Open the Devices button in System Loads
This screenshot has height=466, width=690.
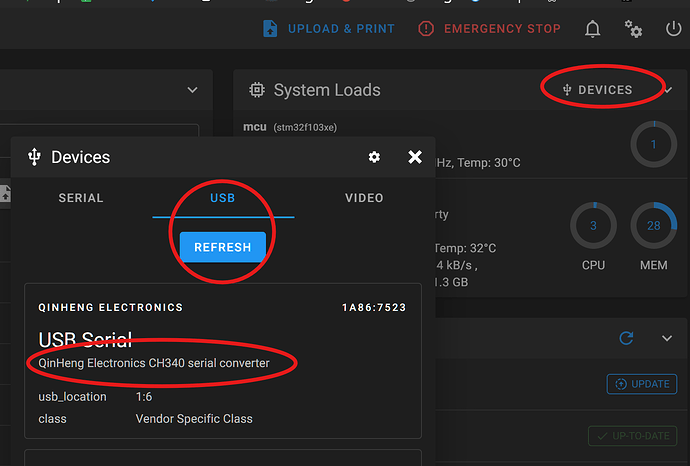coord(598,90)
